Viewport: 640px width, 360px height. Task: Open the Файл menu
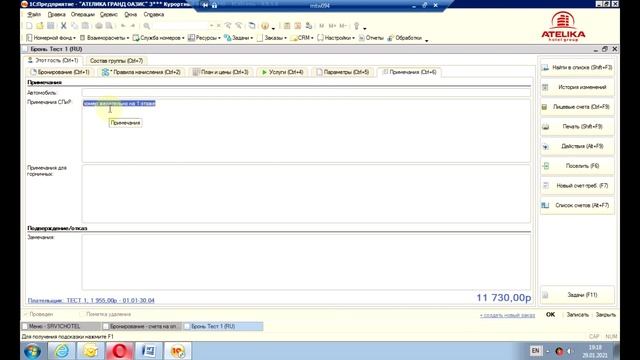coord(34,14)
